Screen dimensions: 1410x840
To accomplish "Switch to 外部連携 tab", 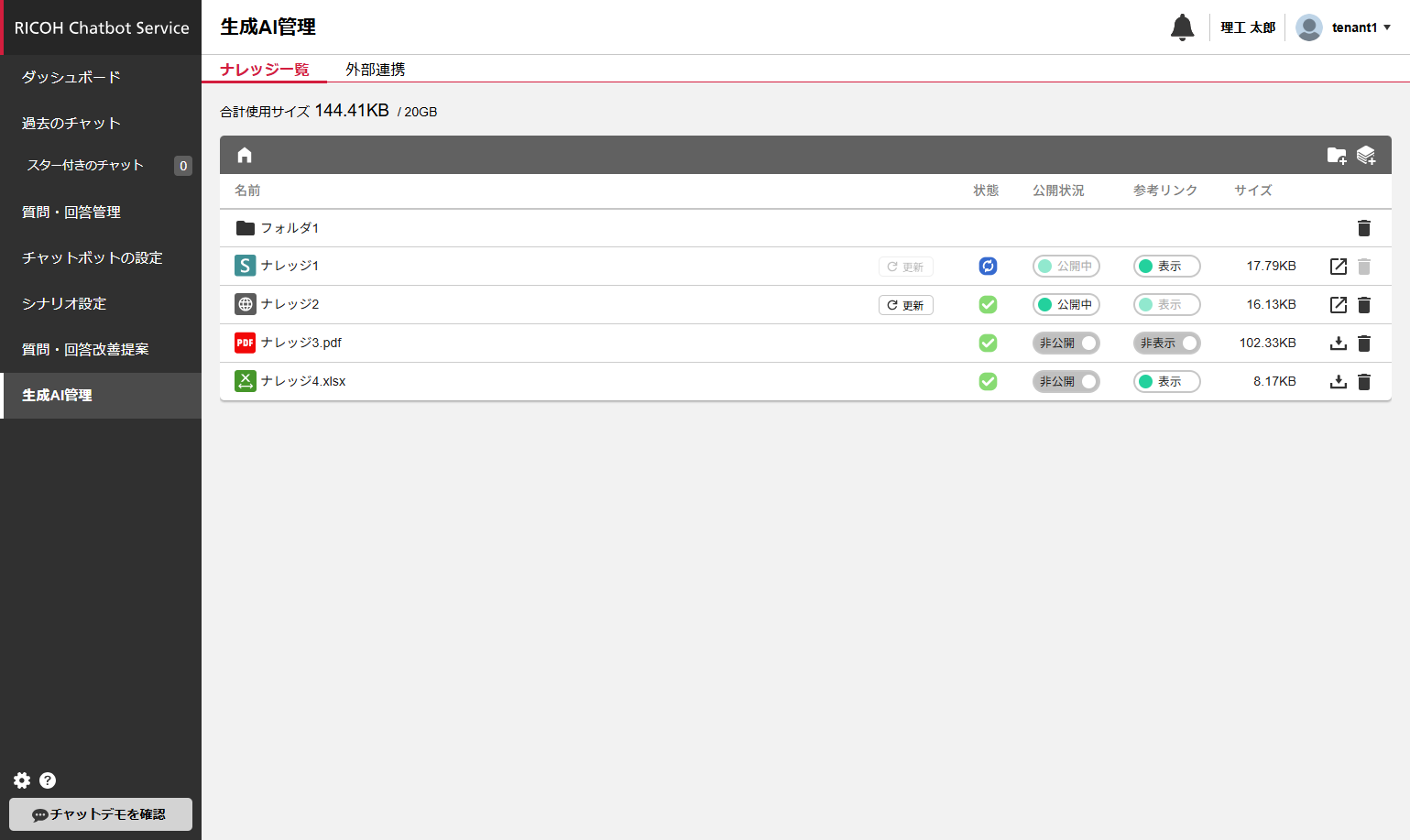I will coord(375,70).
